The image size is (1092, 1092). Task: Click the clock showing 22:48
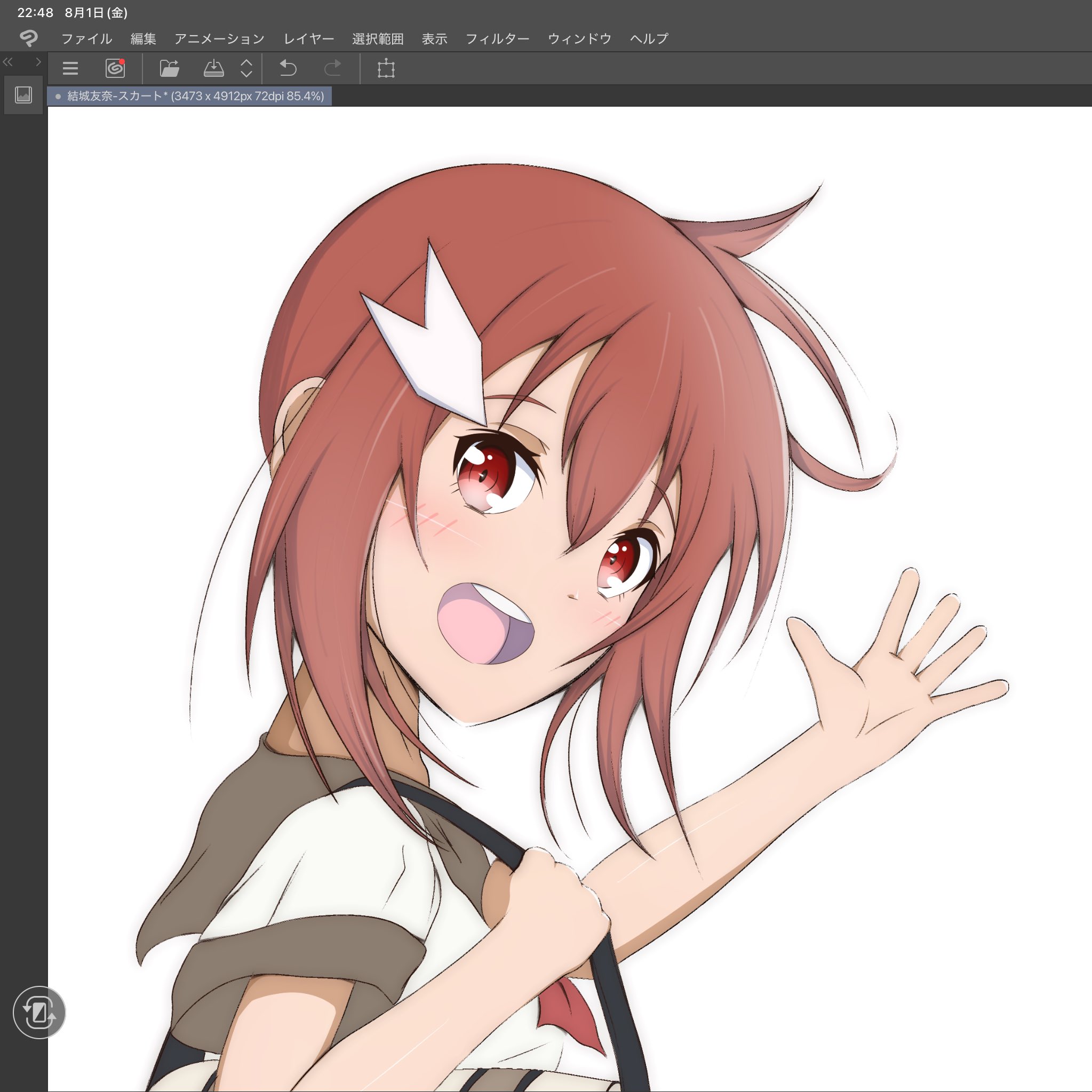(x=35, y=12)
